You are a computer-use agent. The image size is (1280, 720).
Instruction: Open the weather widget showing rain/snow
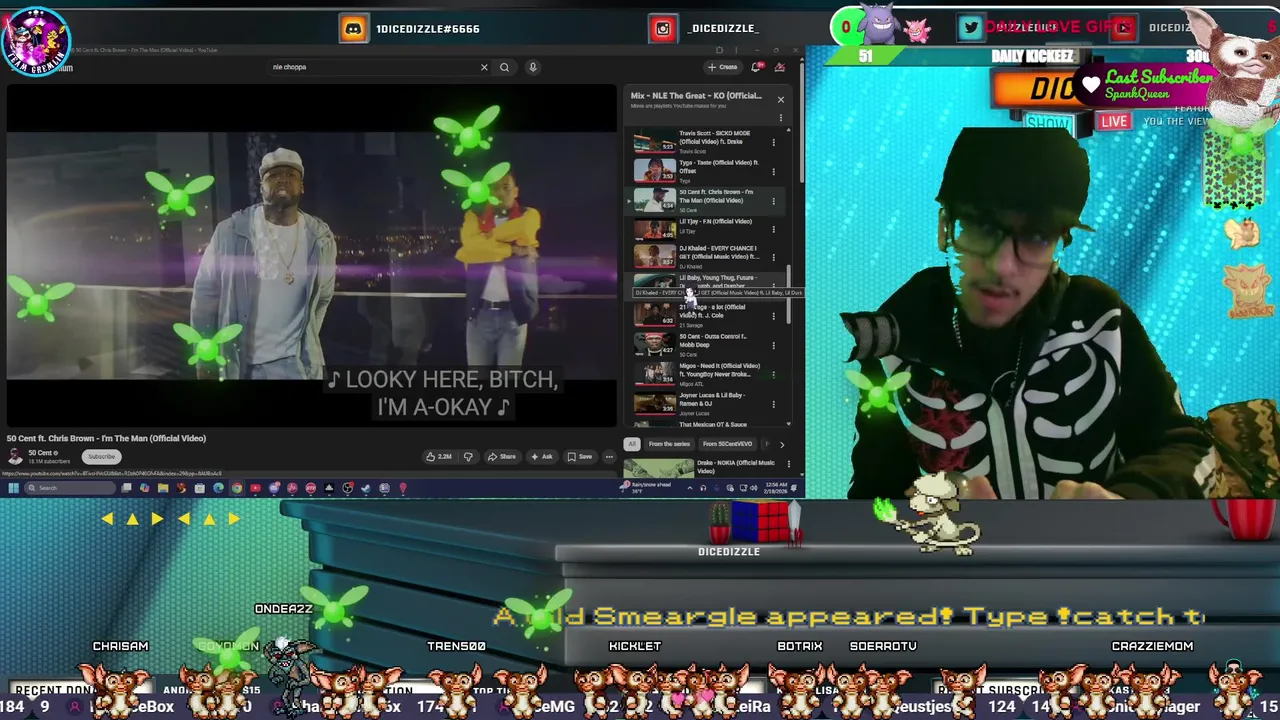click(645, 487)
